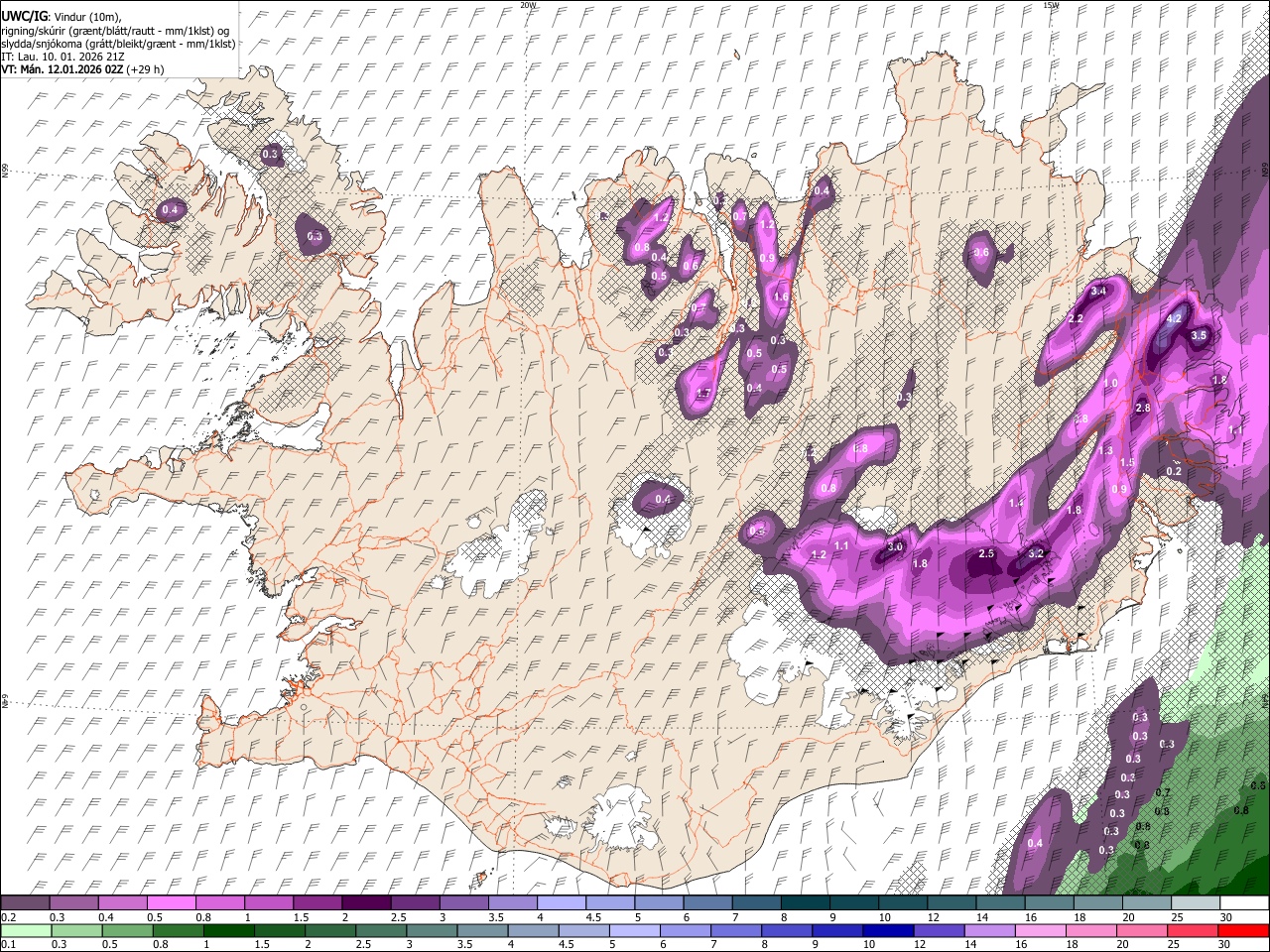Click the 3.0 snowfall value on the map
Viewport: 1270px width, 952px height.
pos(895,546)
